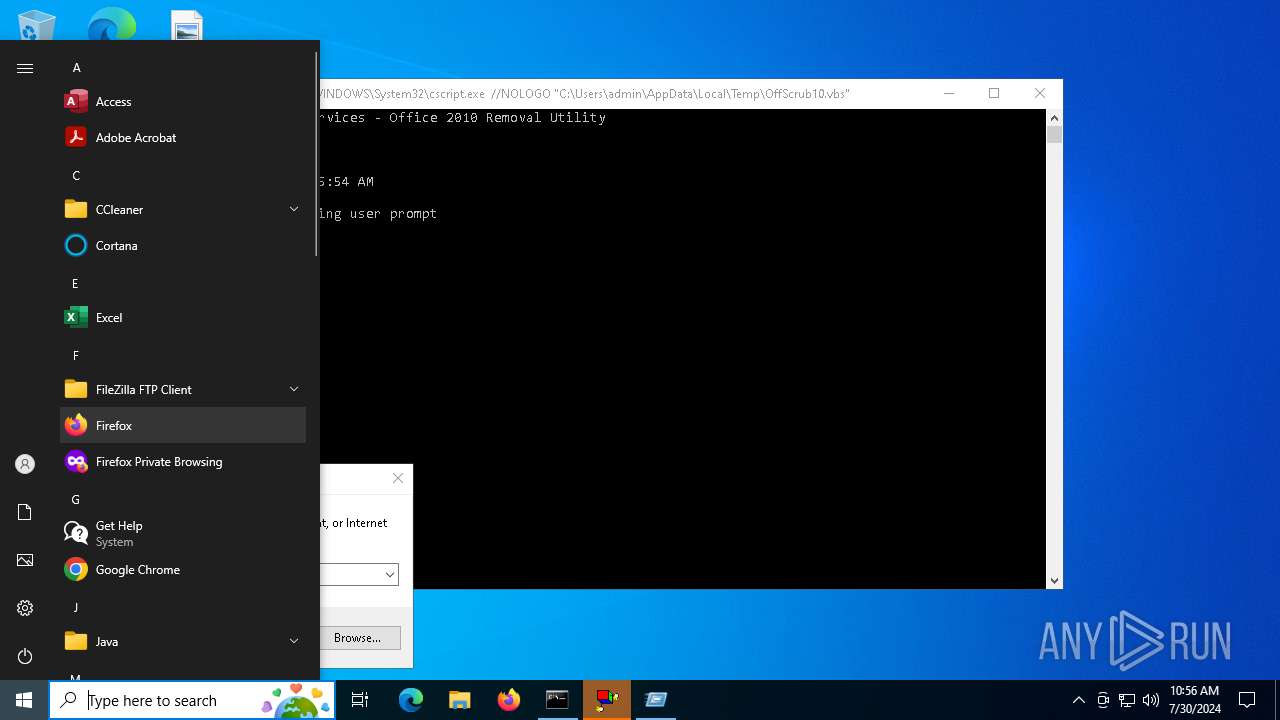This screenshot has height=720, width=1280.
Task: Show hidden system tray icons
Action: (x=1078, y=700)
